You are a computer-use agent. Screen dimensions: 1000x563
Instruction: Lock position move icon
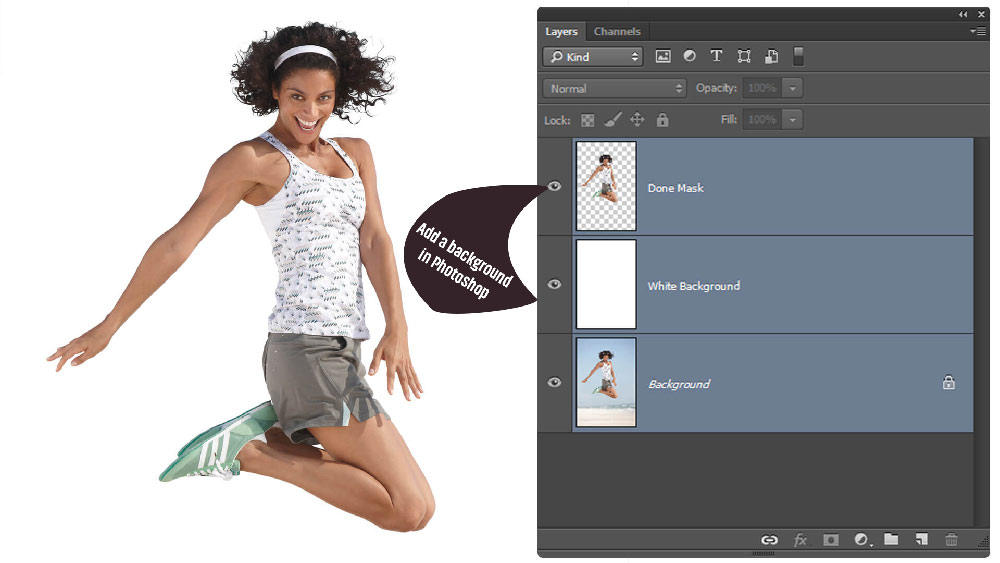[x=637, y=119]
